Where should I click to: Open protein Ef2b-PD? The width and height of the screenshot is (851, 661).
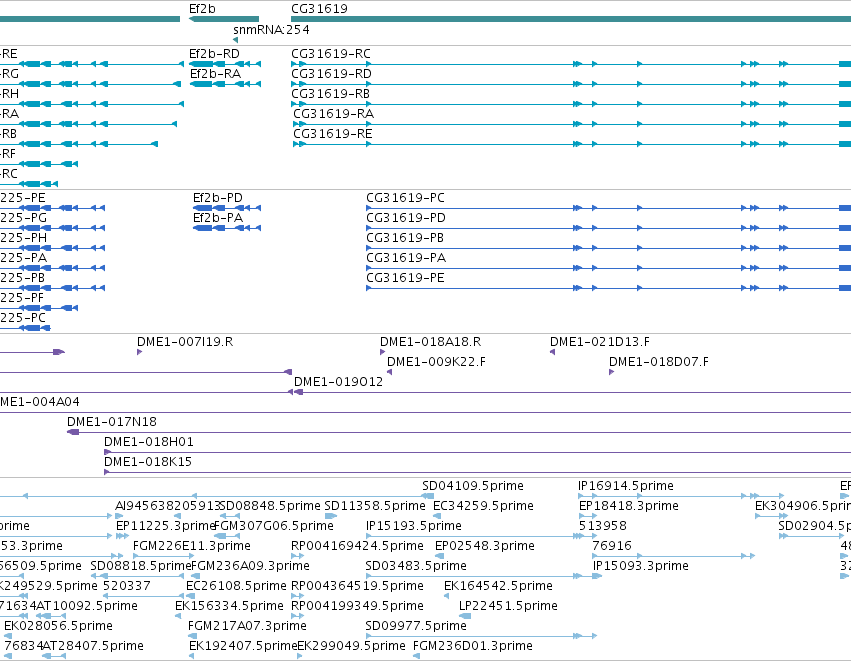[218, 198]
